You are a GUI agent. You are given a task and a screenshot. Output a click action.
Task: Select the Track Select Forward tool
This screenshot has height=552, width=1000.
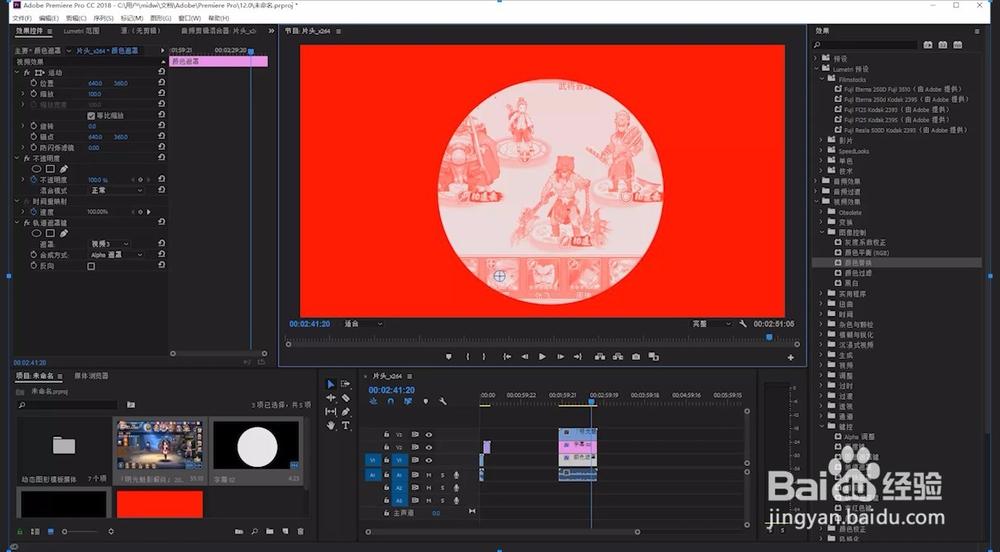click(x=346, y=384)
